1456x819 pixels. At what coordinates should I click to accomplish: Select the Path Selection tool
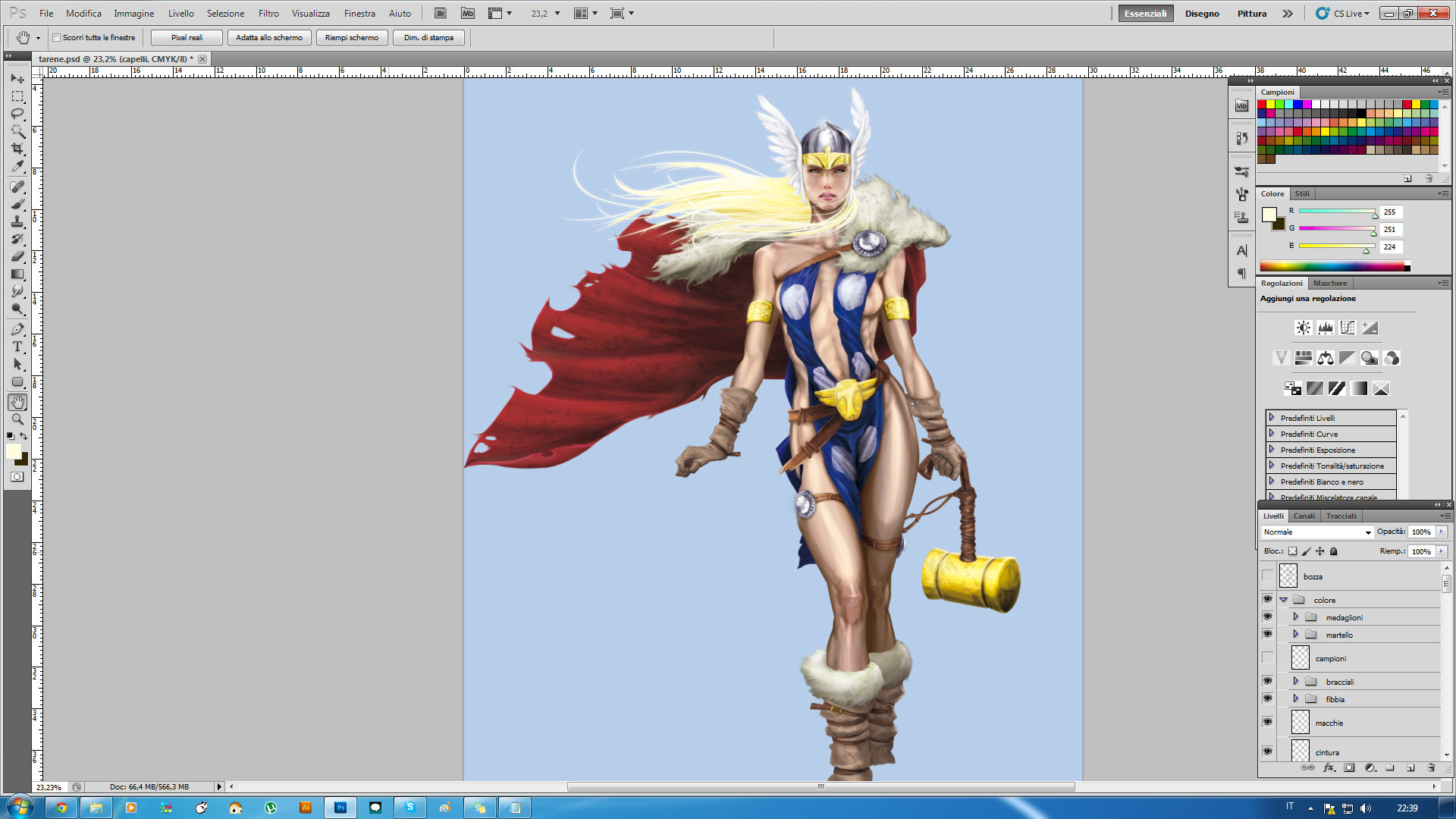coord(17,364)
